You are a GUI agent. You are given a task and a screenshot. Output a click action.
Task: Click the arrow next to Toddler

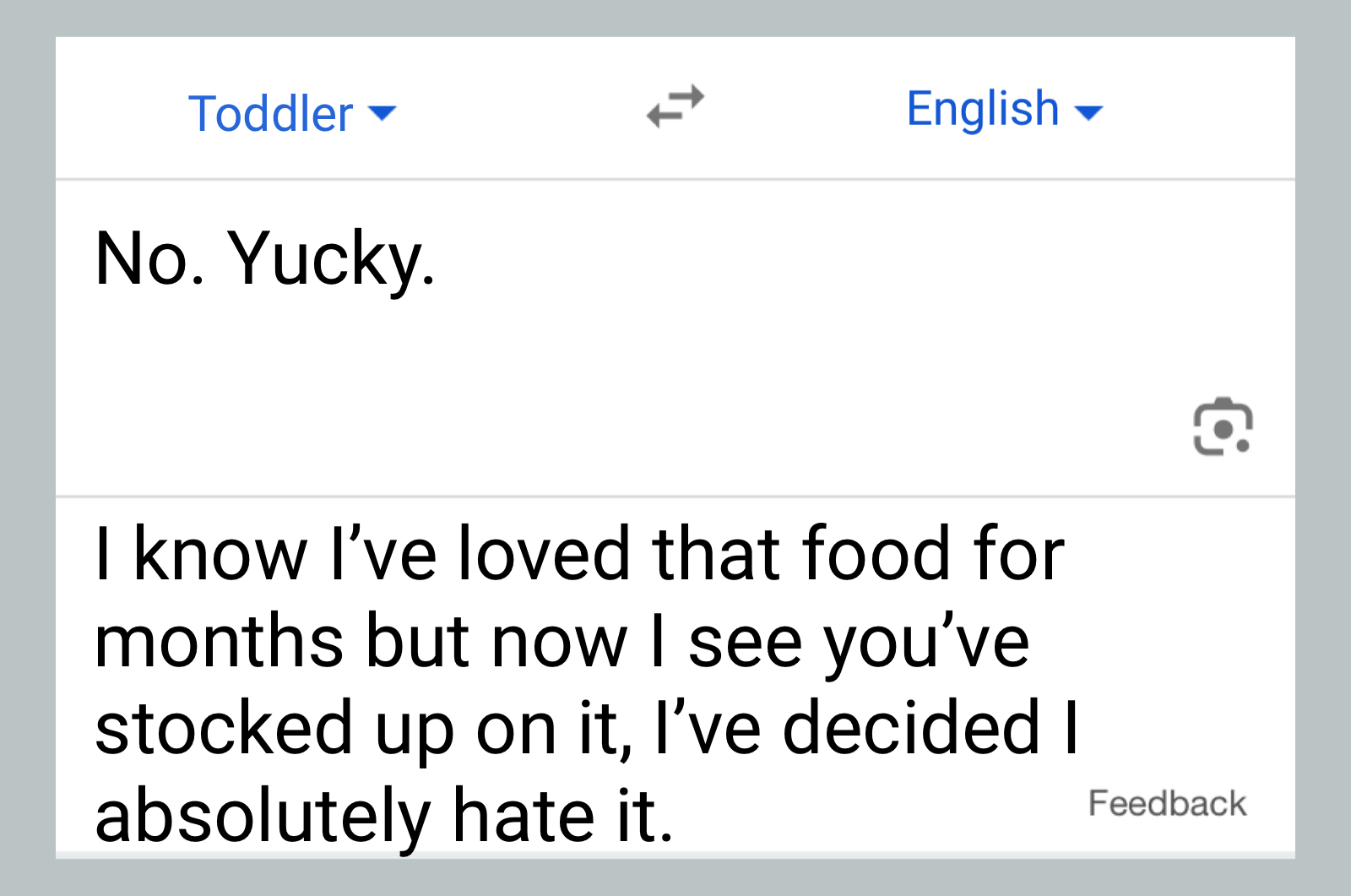pos(383,113)
